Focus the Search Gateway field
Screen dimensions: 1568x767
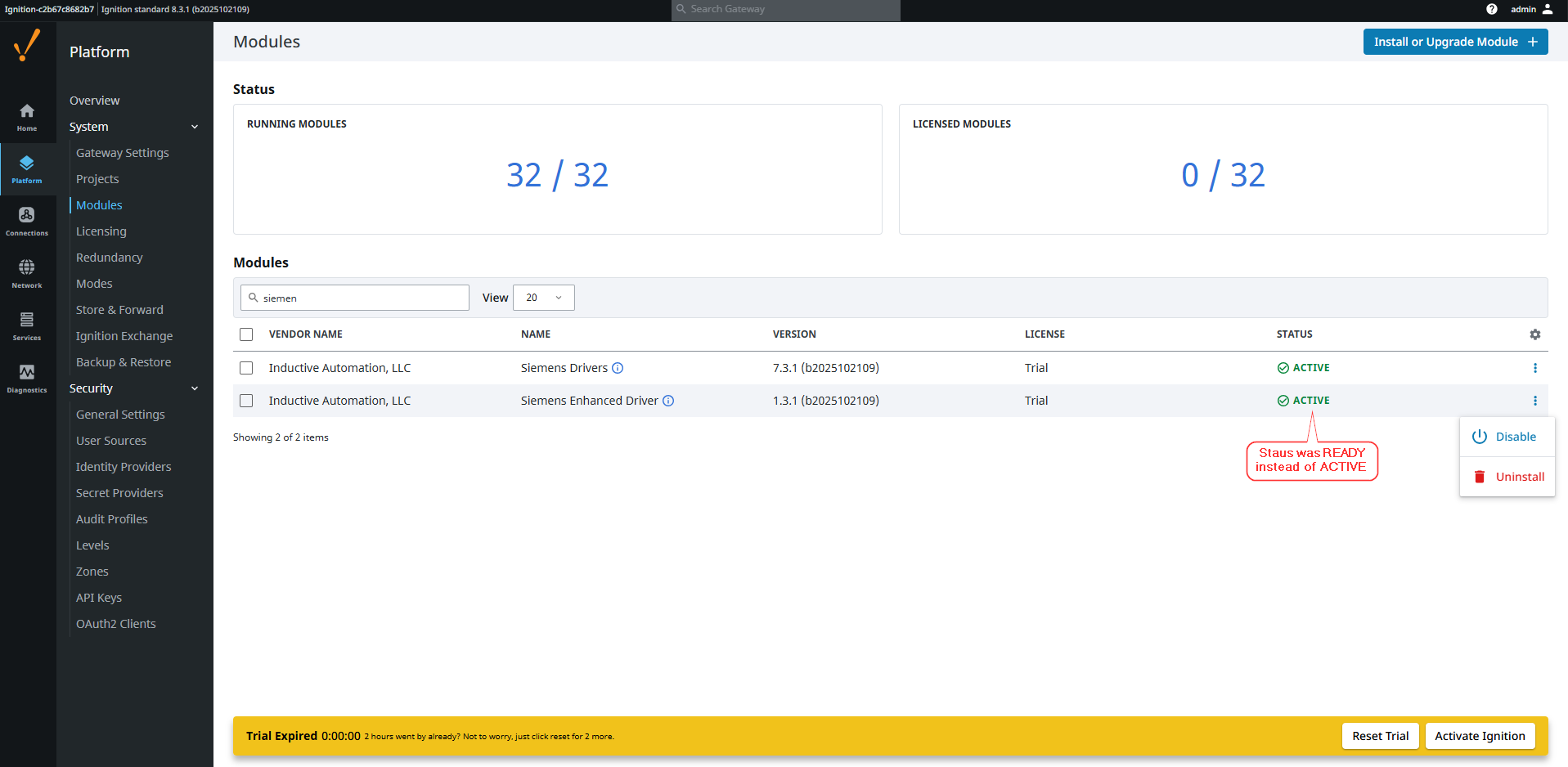tap(785, 10)
